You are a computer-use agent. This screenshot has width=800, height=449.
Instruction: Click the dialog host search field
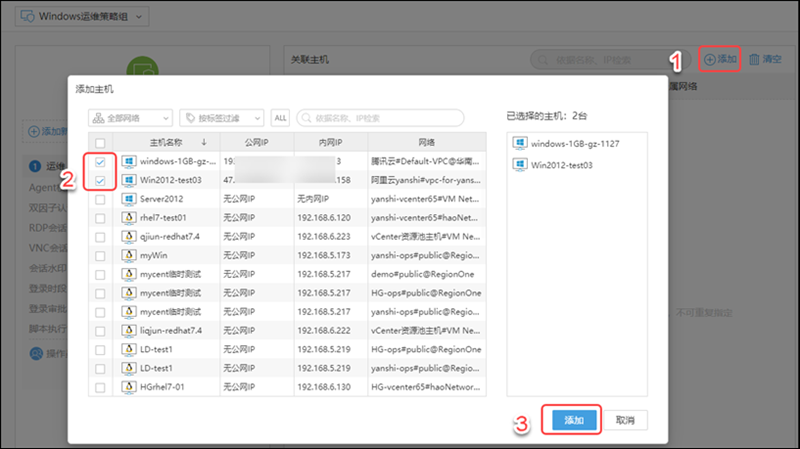pos(380,118)
